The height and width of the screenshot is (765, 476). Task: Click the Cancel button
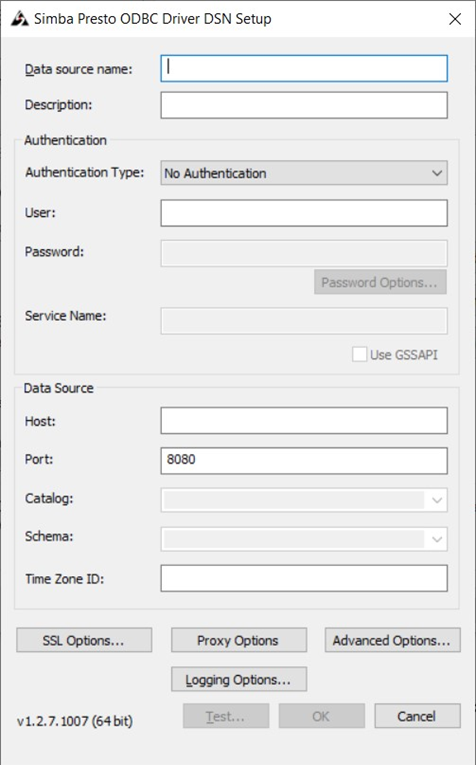(417, 716)
